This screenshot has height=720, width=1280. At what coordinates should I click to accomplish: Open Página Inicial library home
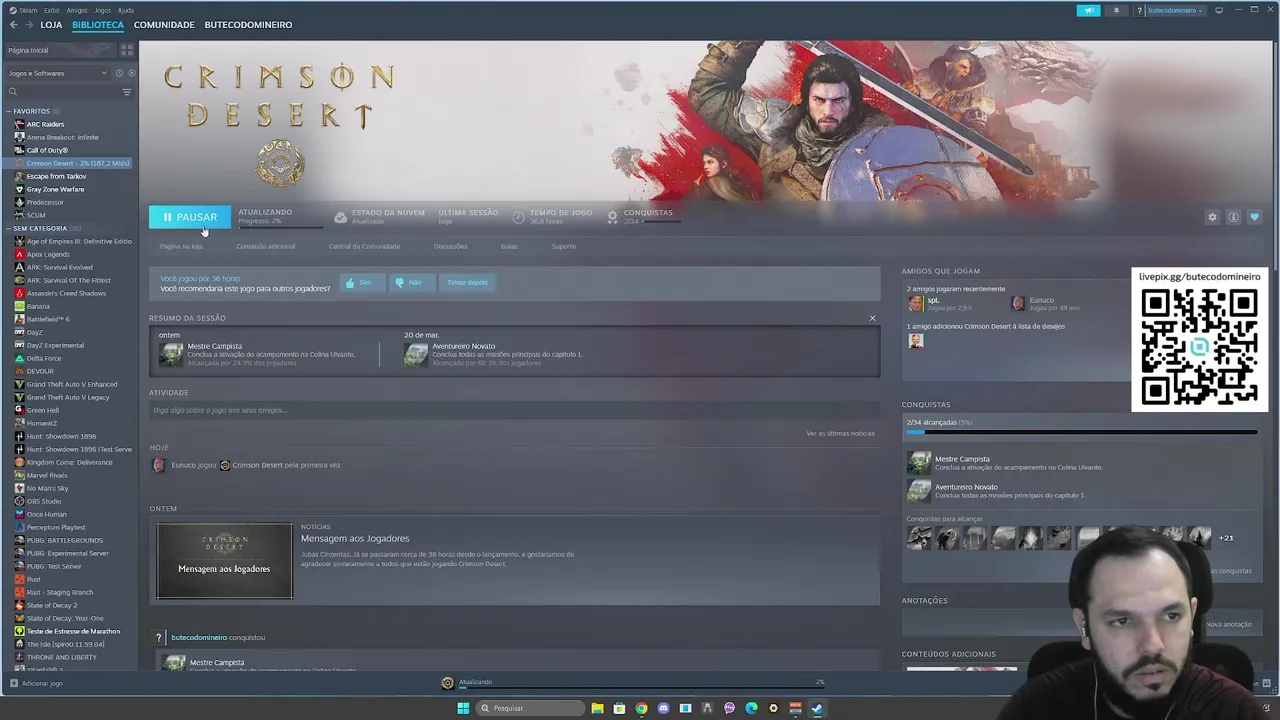pos(60,50)
